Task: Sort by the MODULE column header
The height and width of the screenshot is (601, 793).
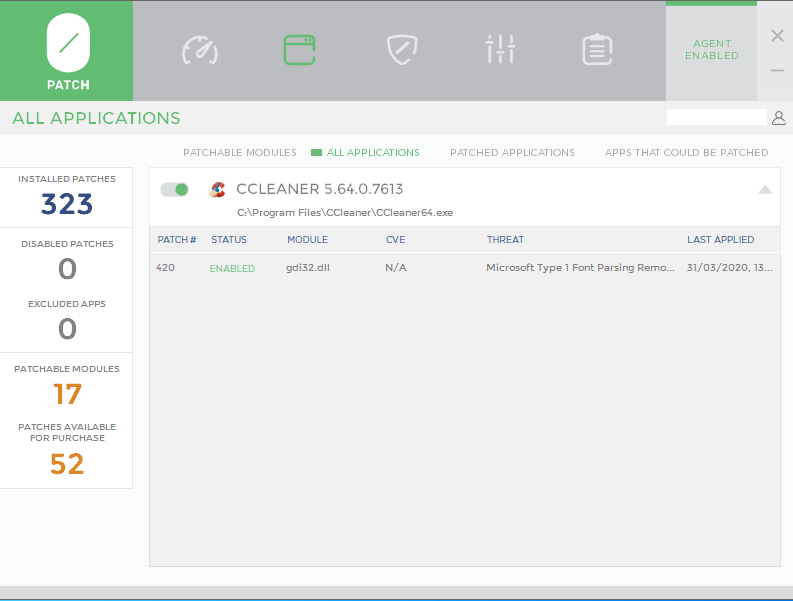Action: pyautogui.click(x=307, y=240)
